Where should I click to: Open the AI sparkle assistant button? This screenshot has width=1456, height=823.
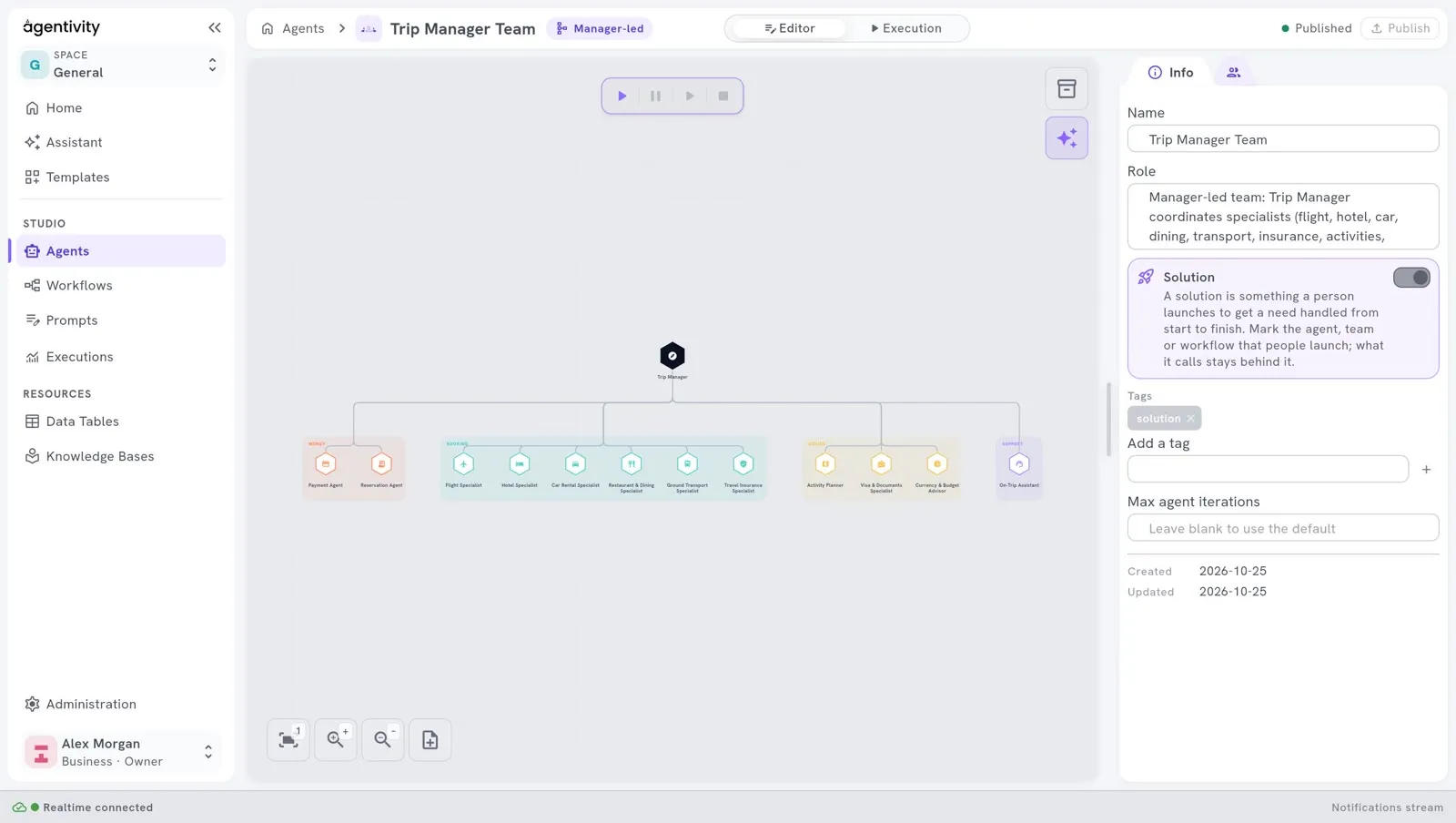coord(1067,138)
